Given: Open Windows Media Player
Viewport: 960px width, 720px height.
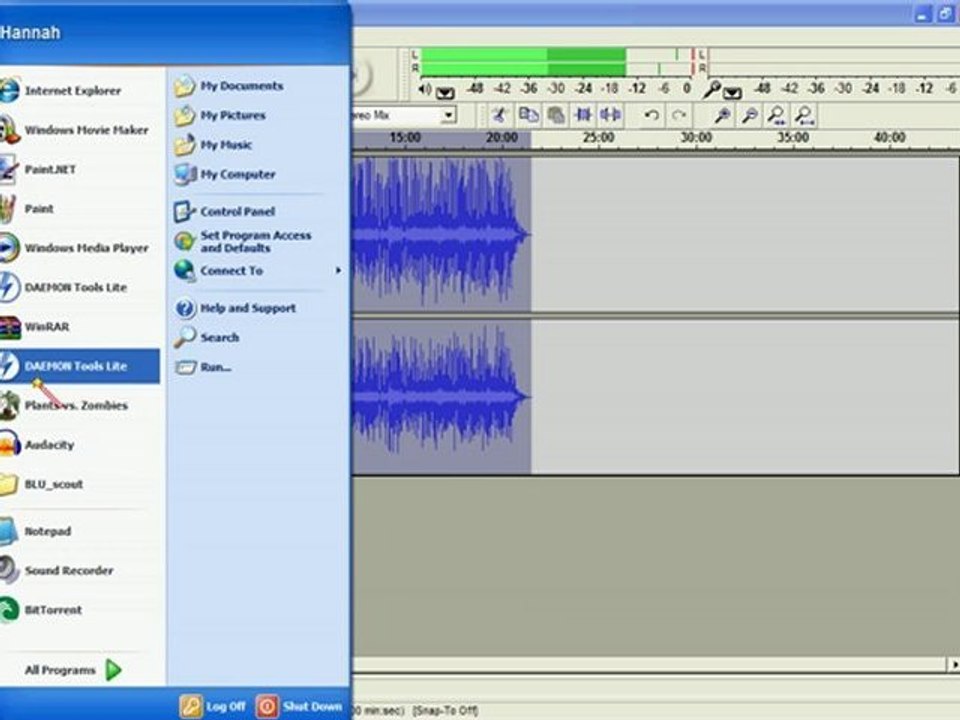Looking at the screenshot, I should tap(80, 248).
